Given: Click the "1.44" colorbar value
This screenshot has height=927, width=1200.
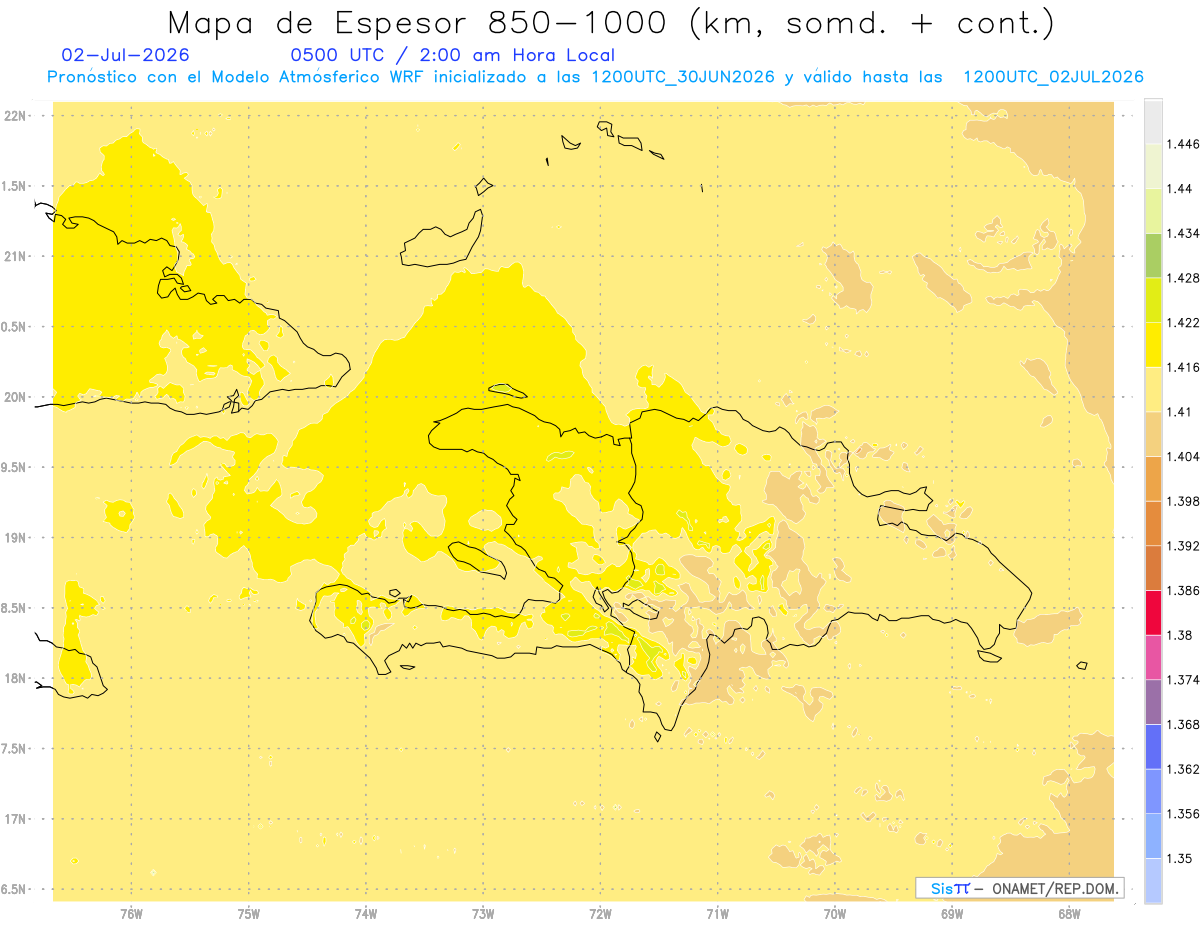Looking at the screenshot, I should pyautogui.click(x=1180, y=188).
